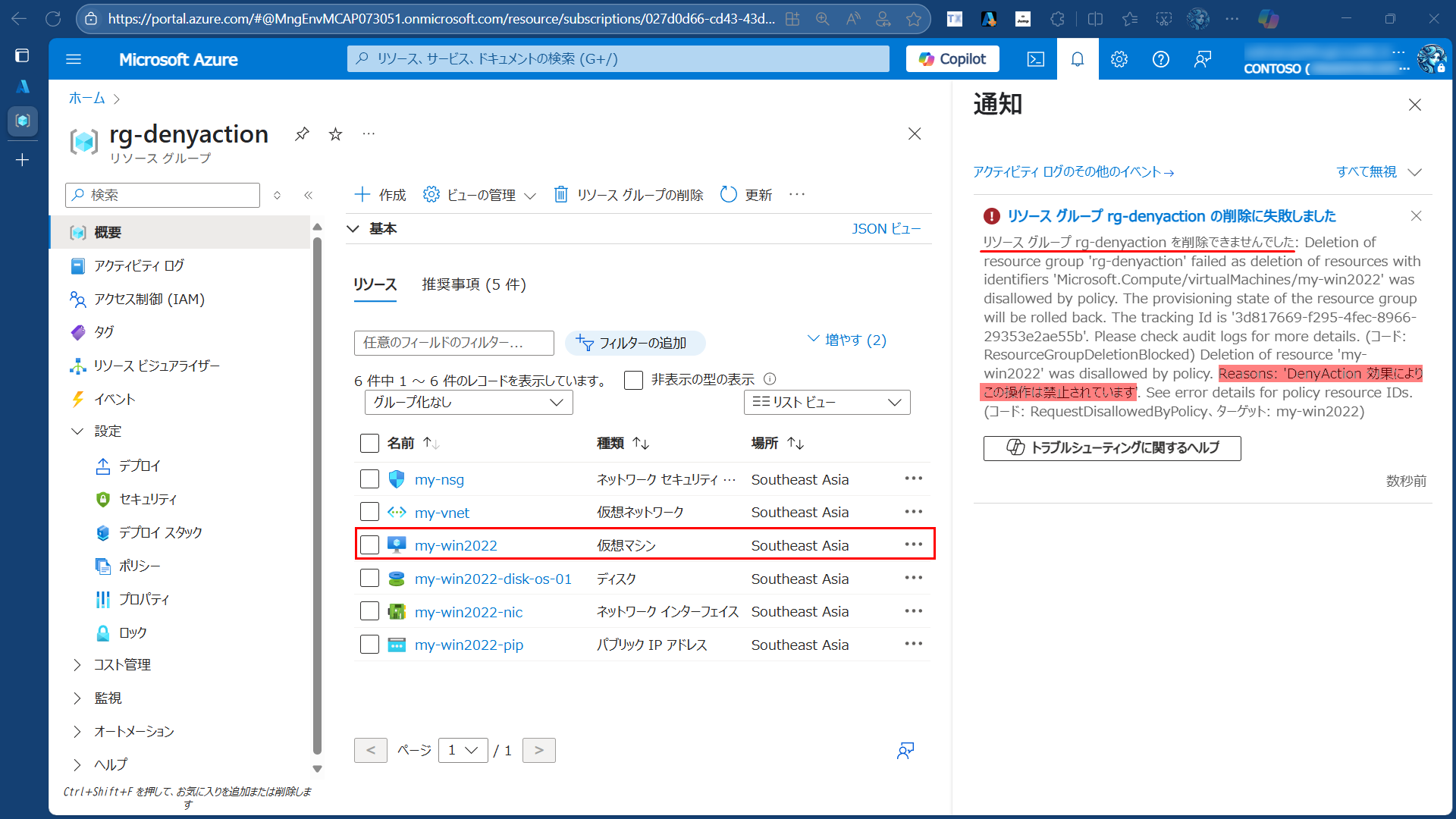
Task: Open the portal hamburger menu
Action: point(74,59)
